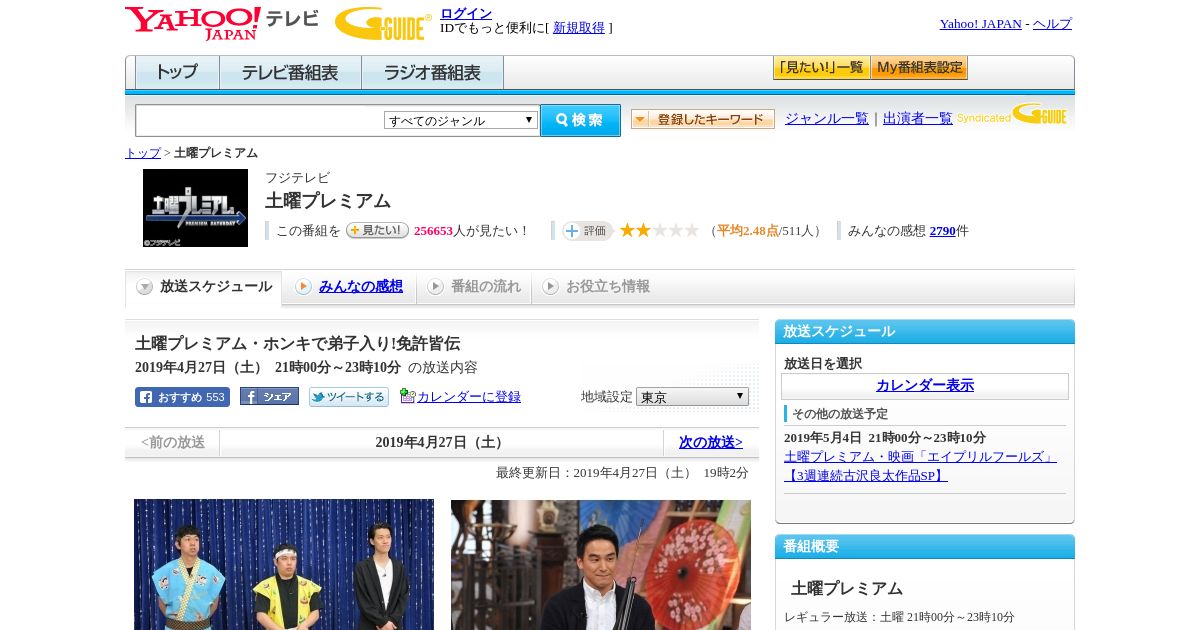Click the G-GUIDE logo in header

[383, 23]
